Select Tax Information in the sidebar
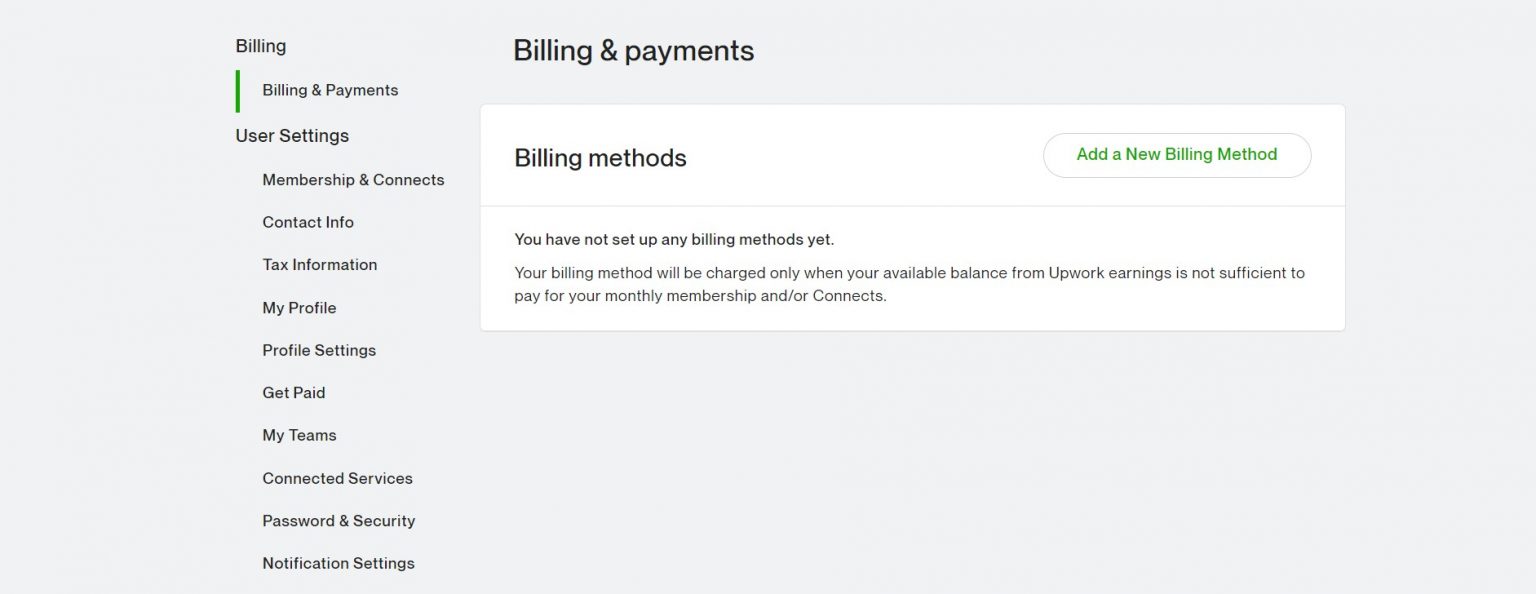 [x=319, y=265]
